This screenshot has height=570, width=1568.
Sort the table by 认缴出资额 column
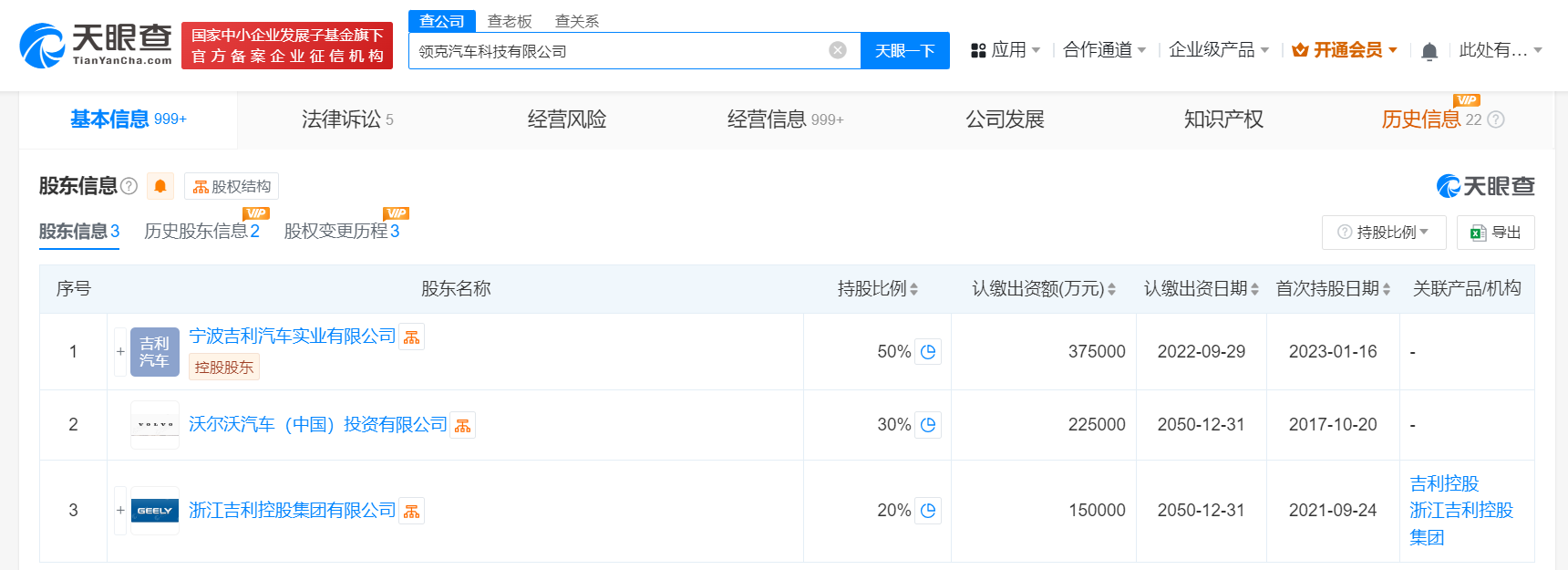click(1043, 289)
